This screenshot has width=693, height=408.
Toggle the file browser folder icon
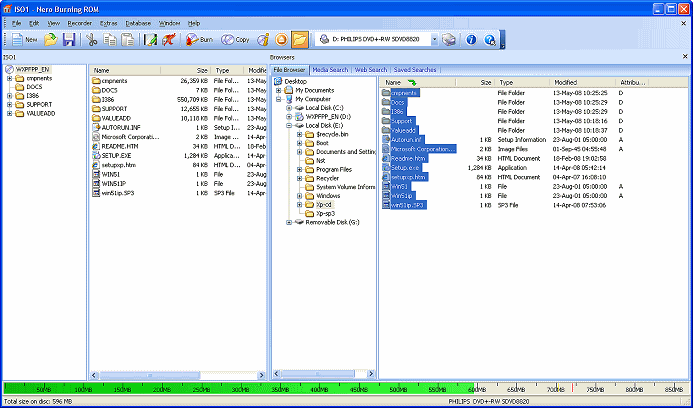pos(299,40)
